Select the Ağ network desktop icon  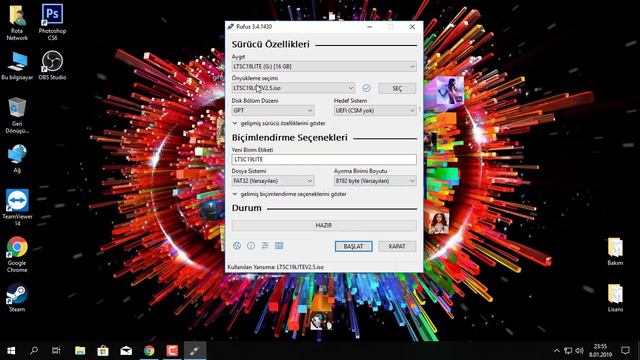click(17, 159)
